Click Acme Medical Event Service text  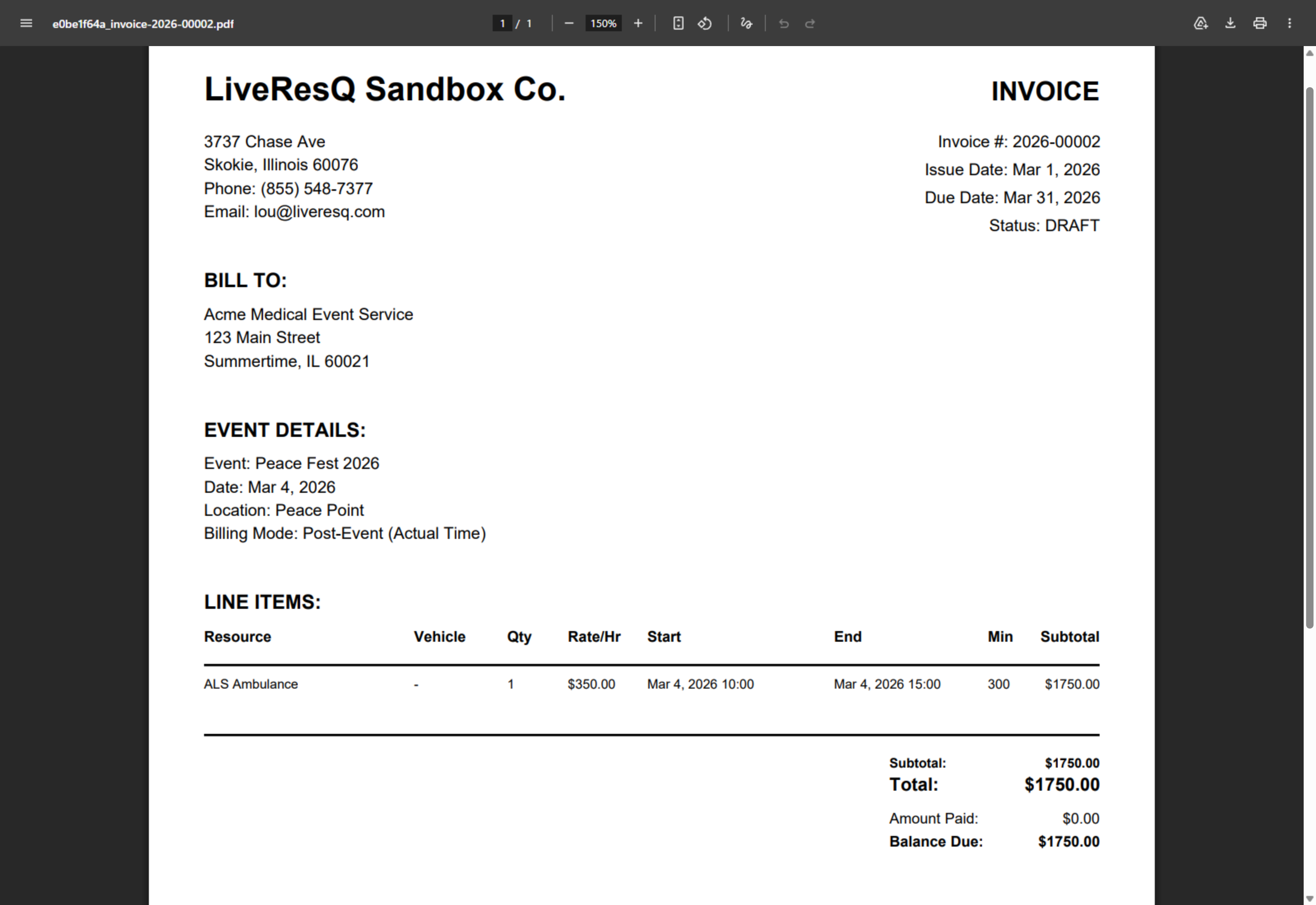[308, 314]
